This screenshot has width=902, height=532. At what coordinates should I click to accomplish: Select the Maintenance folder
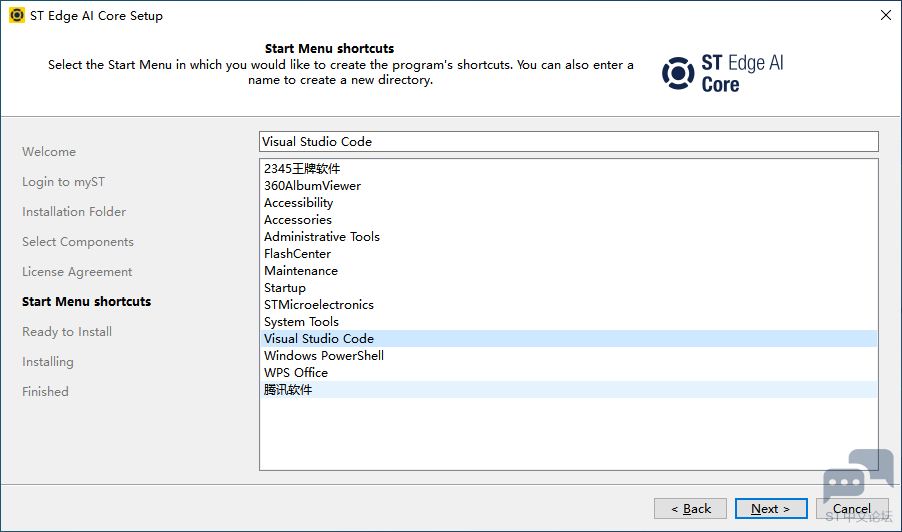pyautogui.click(x=568, y=270)
